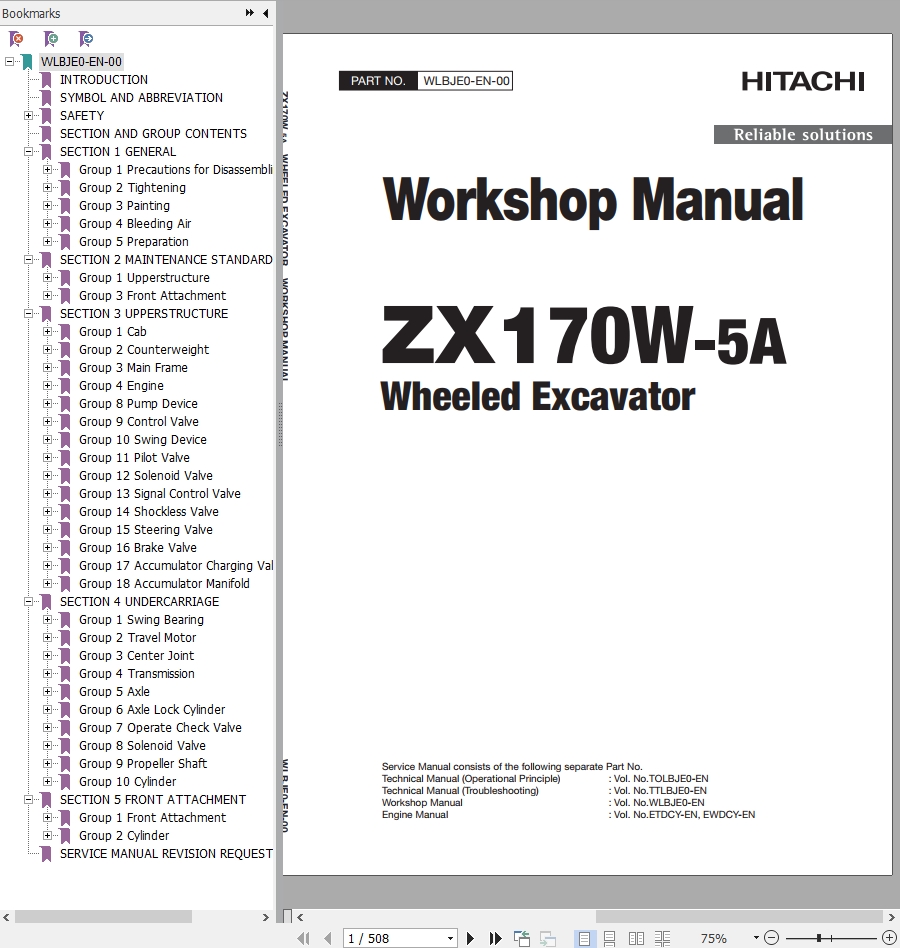Open SERVICE MANUAL REVISION REQUEST bookmark
The height and width of the screenshot is (948, 900).
click(x=166, y=854)
